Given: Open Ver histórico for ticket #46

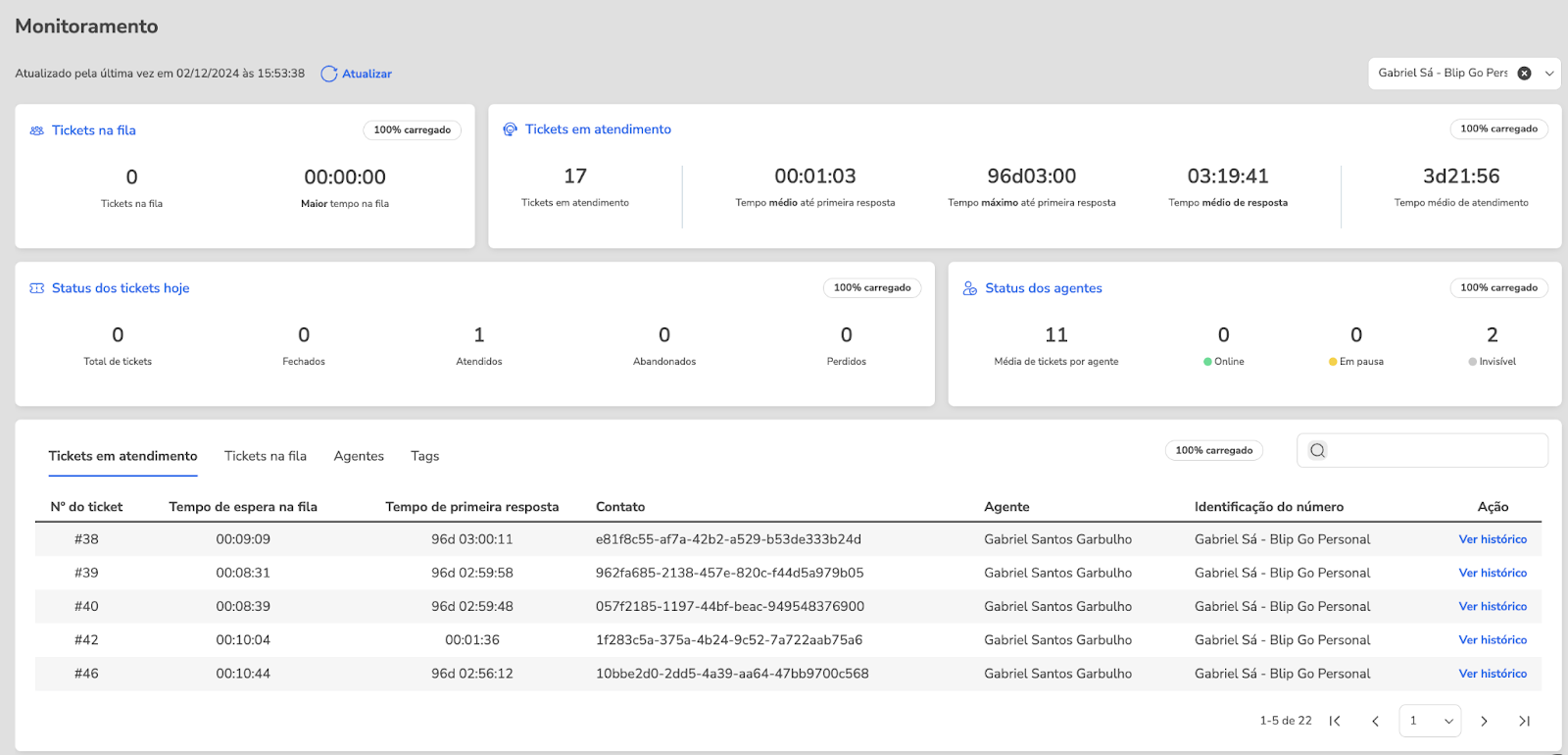Looking at the screenshot, I should 1493,674.
